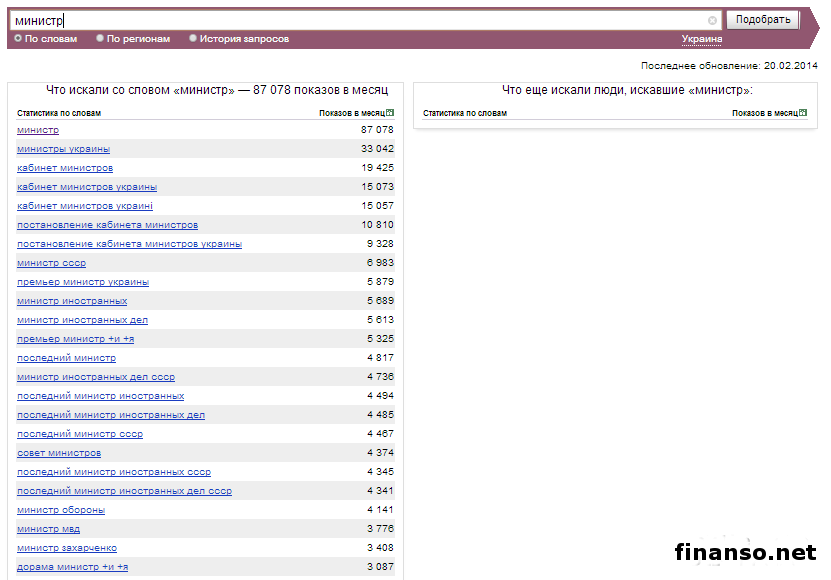Select the 'История запросов' radio button
This screenshot has height=580, width=831.
coord(193,39)
